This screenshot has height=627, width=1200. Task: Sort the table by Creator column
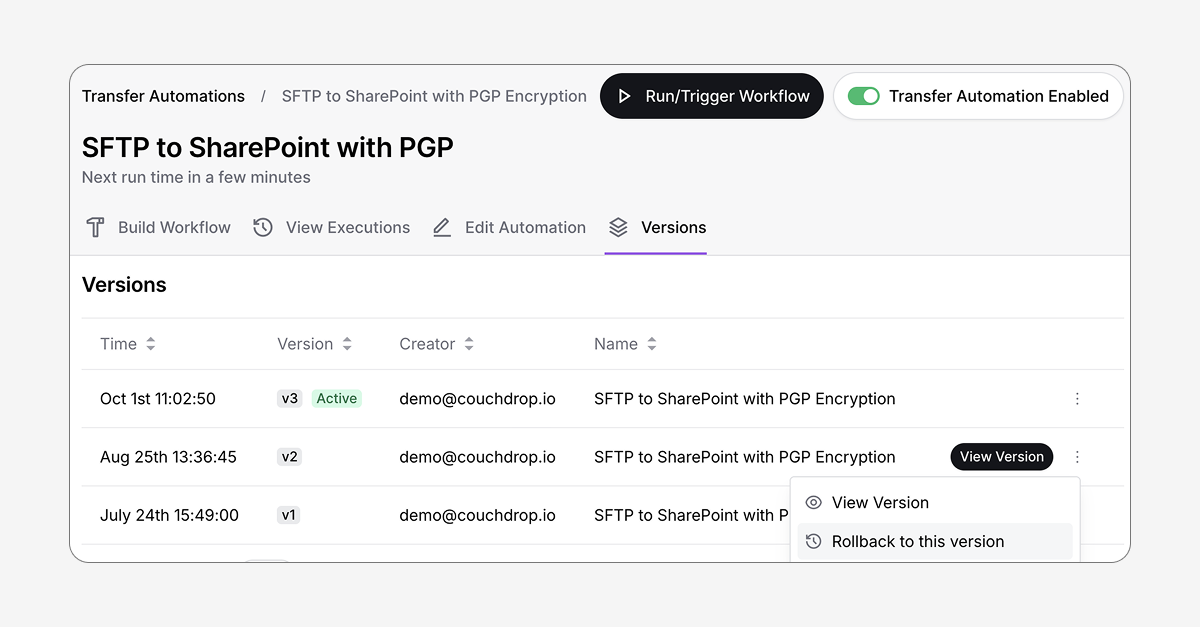pyautogui.click(x=468, y=344)
